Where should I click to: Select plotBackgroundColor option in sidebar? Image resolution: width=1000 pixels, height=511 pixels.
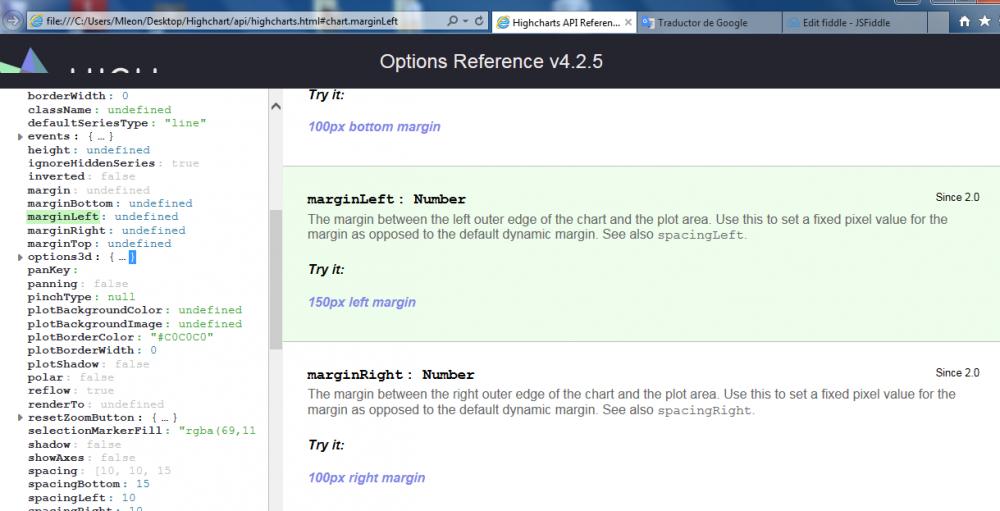coord(95,311)
